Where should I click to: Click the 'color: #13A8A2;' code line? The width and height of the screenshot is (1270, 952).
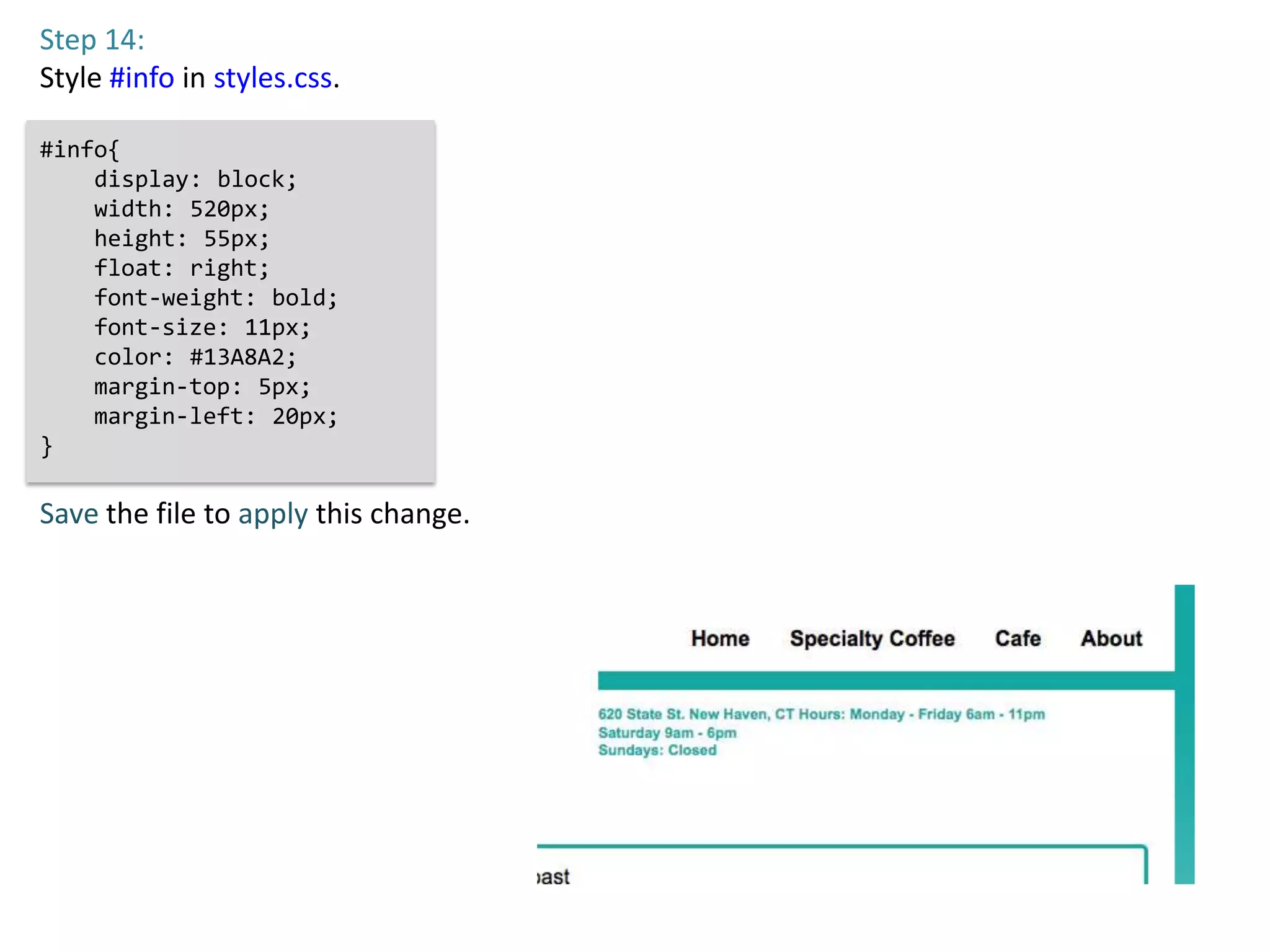tap(195, 357)
